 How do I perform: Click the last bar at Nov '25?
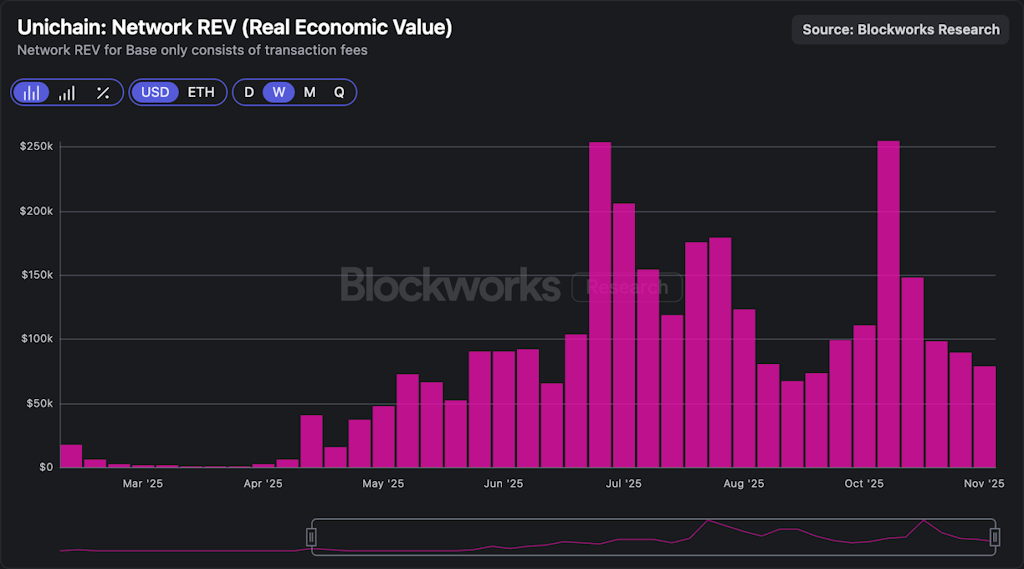pyautogui.click(x=984, y=417)
